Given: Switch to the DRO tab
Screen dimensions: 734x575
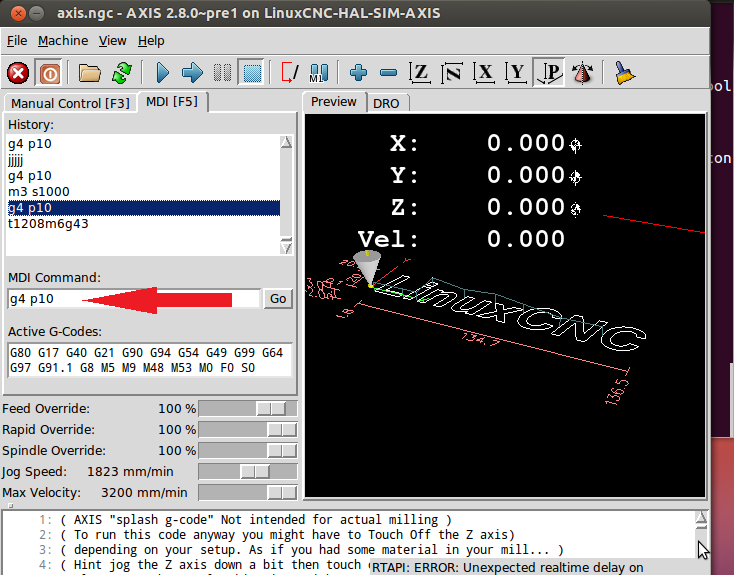Looking at the screenshot, I should click(386, 103).
